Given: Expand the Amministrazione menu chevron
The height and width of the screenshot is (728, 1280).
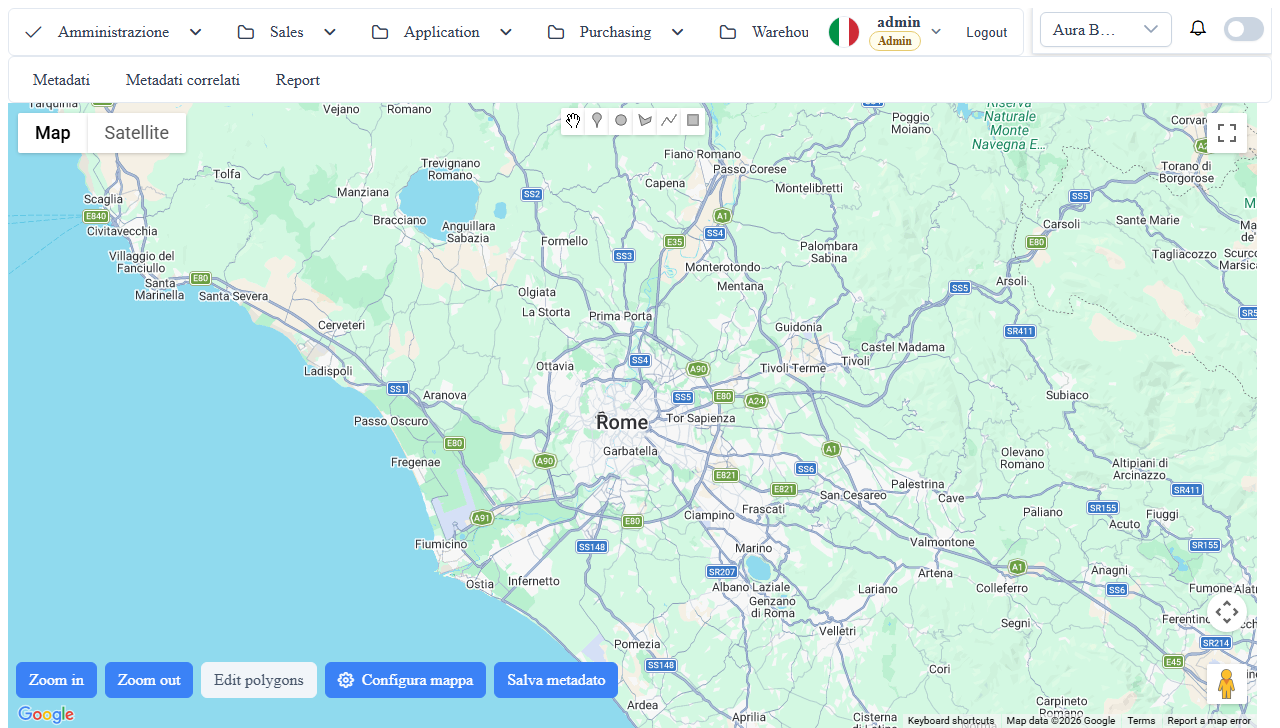Looking at the screenshot, I should pos(196,32).
